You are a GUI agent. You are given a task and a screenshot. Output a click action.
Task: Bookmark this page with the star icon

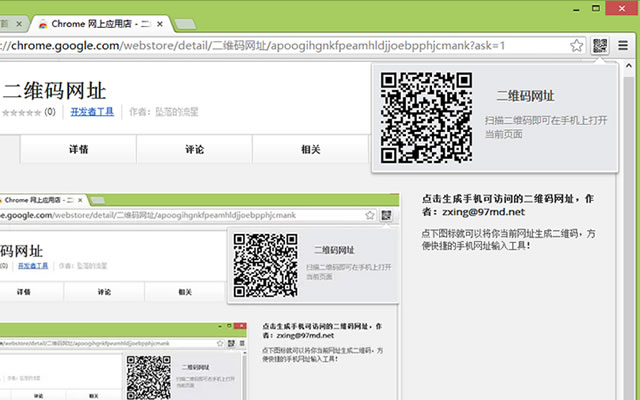(576, 45)
